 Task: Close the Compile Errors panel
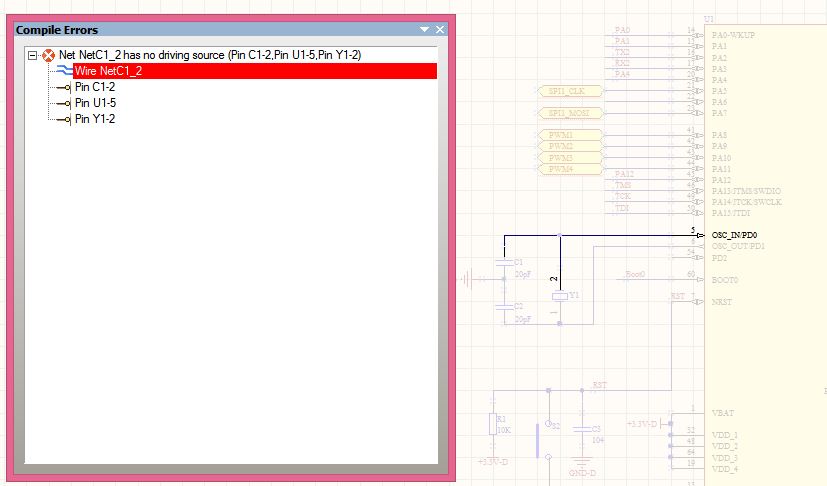click(440, 30)
